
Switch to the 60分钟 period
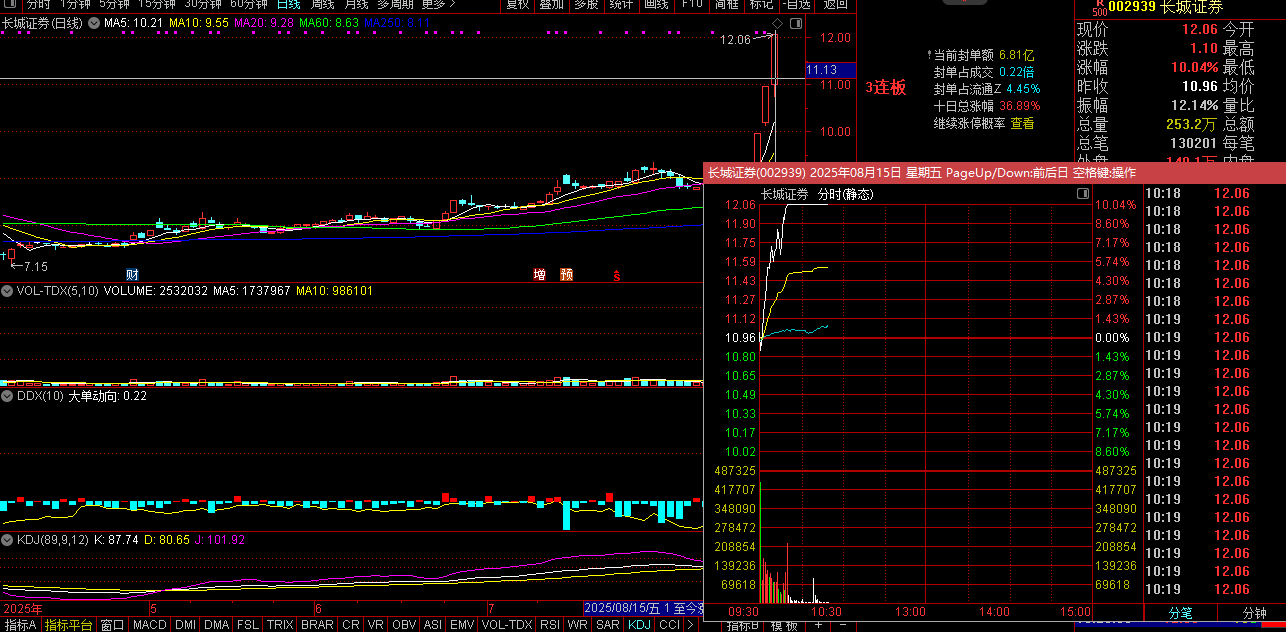248,4
